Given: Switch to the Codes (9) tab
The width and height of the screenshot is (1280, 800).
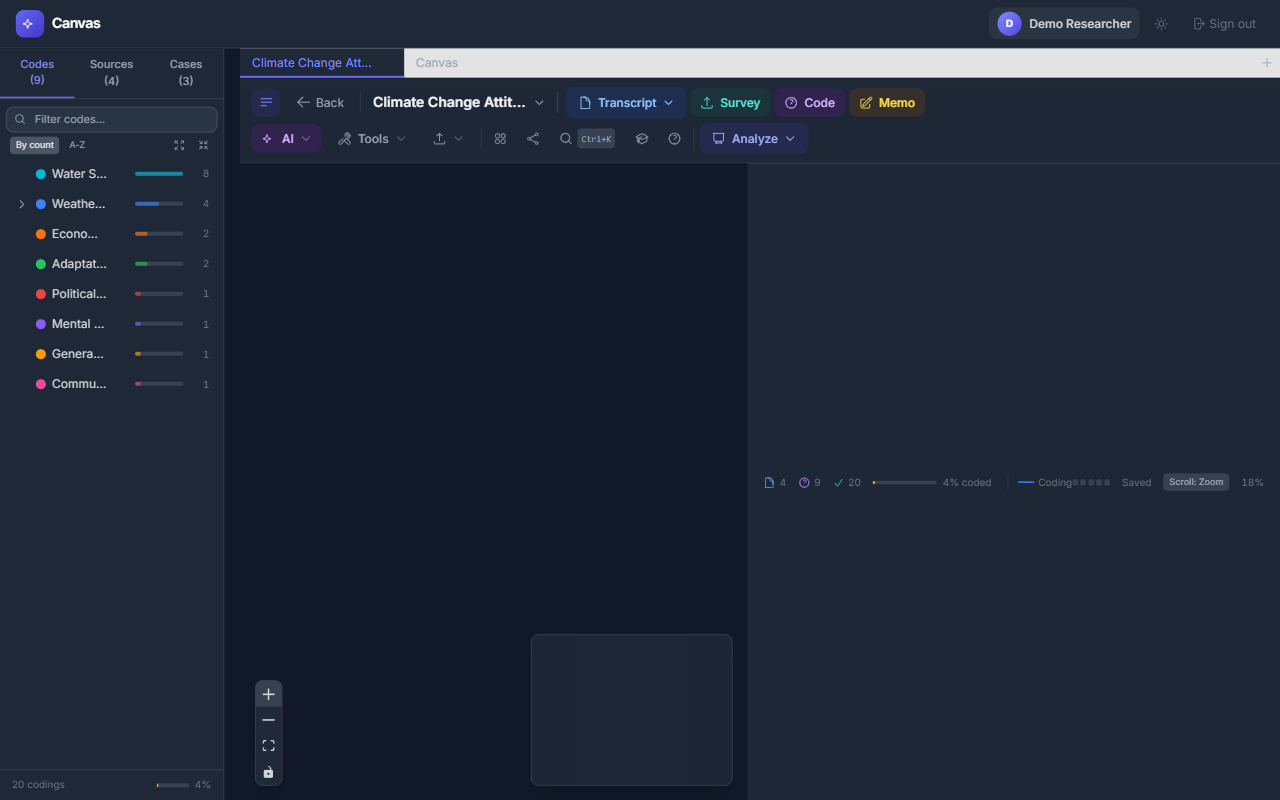Looking at the screenshot, I should pyautogui.click(x=37, y=72).
